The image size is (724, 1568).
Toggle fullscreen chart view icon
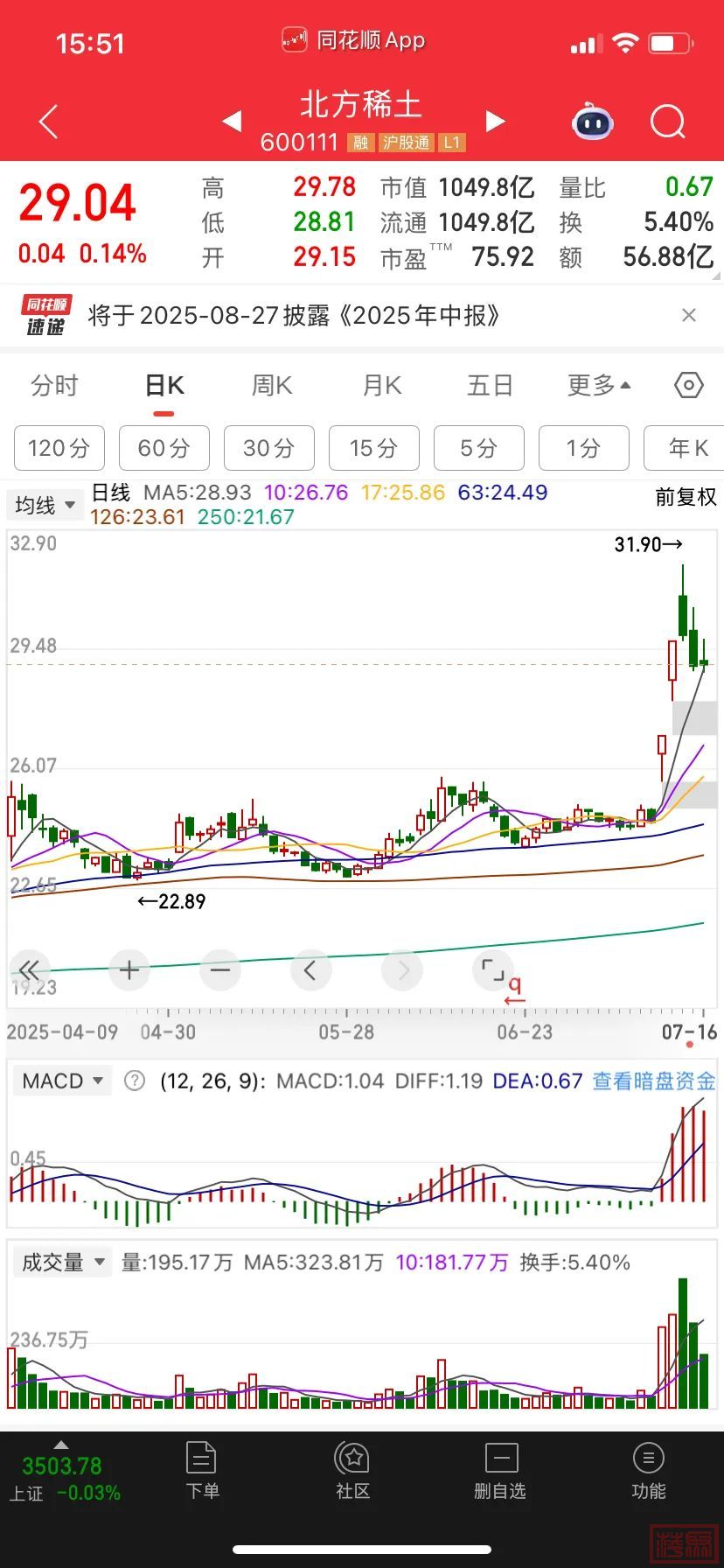(x=493, y=969)
